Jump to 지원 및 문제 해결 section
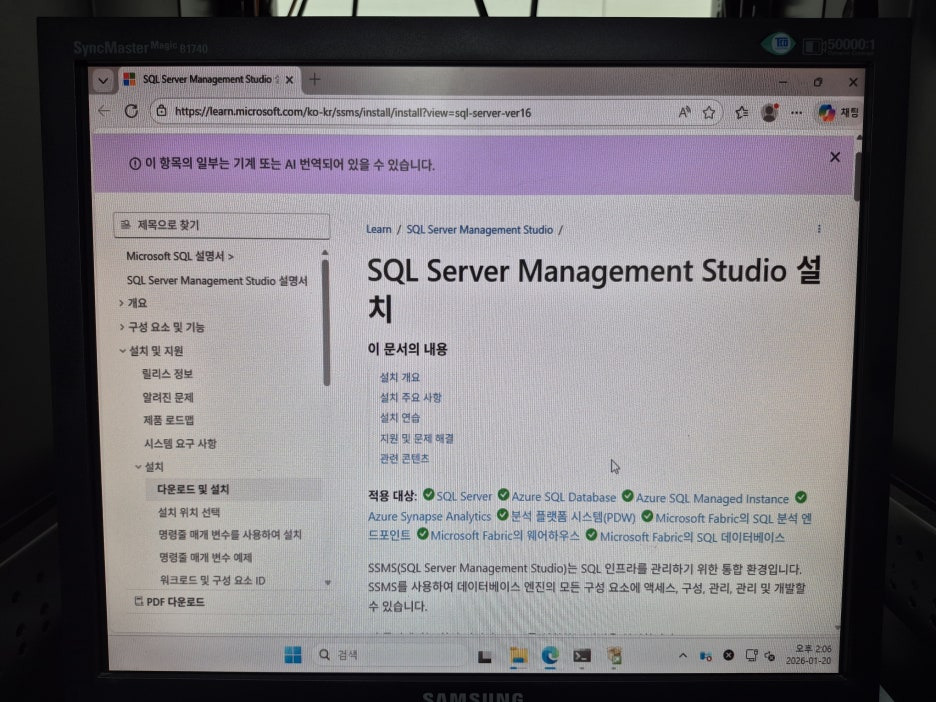 [417, 438]
